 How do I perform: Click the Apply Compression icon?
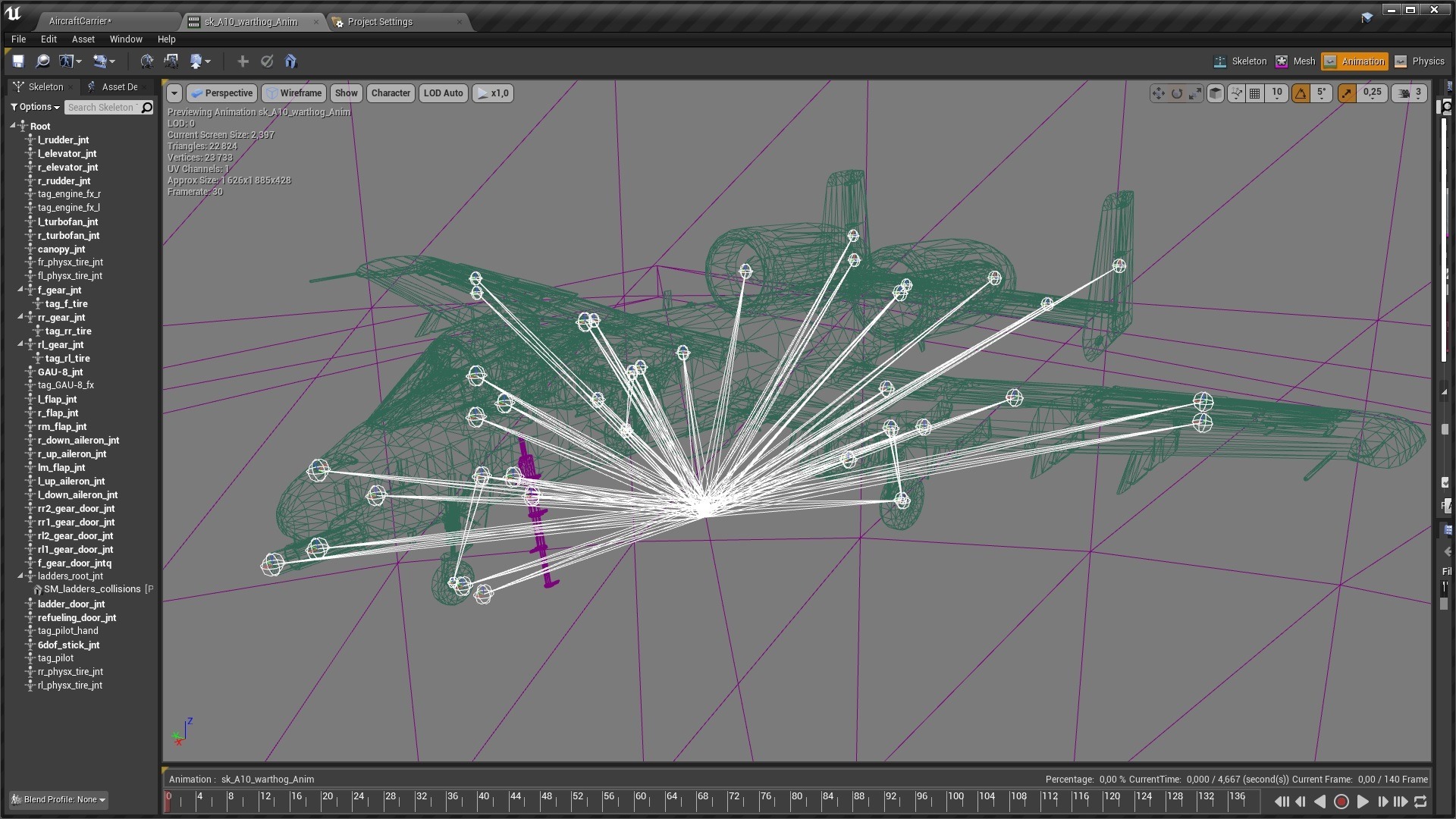coord(171,61)
